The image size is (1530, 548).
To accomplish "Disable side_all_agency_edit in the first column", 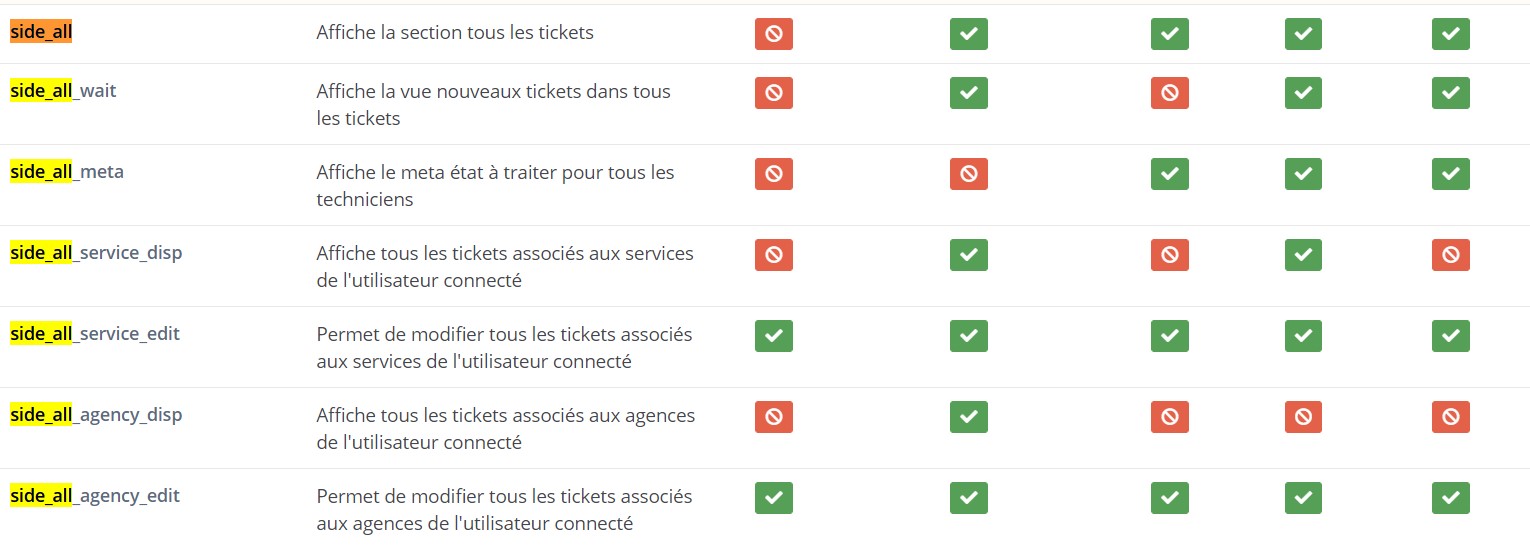I will (x=773, y=498).
